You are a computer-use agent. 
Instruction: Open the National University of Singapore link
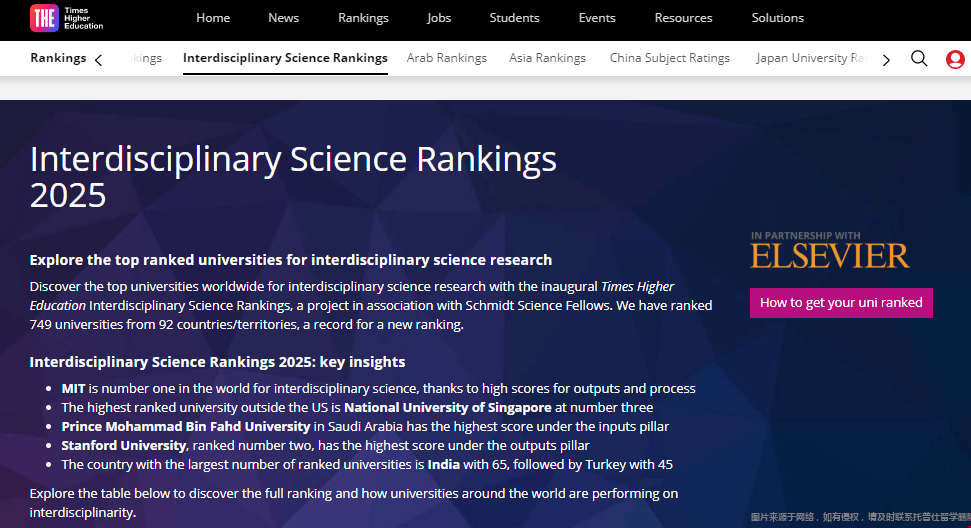(x=448, y=408)
